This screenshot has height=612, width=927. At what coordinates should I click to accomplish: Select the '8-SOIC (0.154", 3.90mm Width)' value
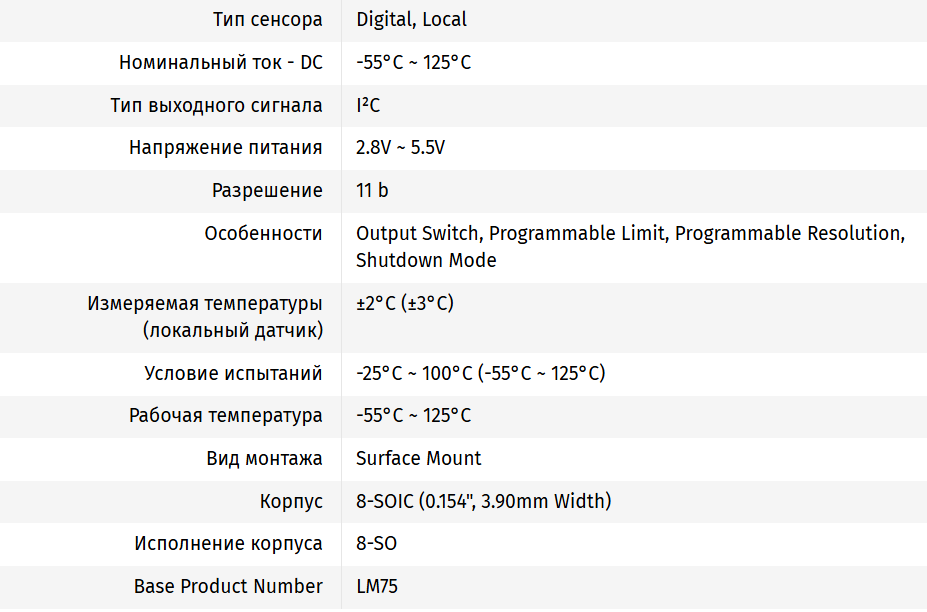click(x=483, y=501)
